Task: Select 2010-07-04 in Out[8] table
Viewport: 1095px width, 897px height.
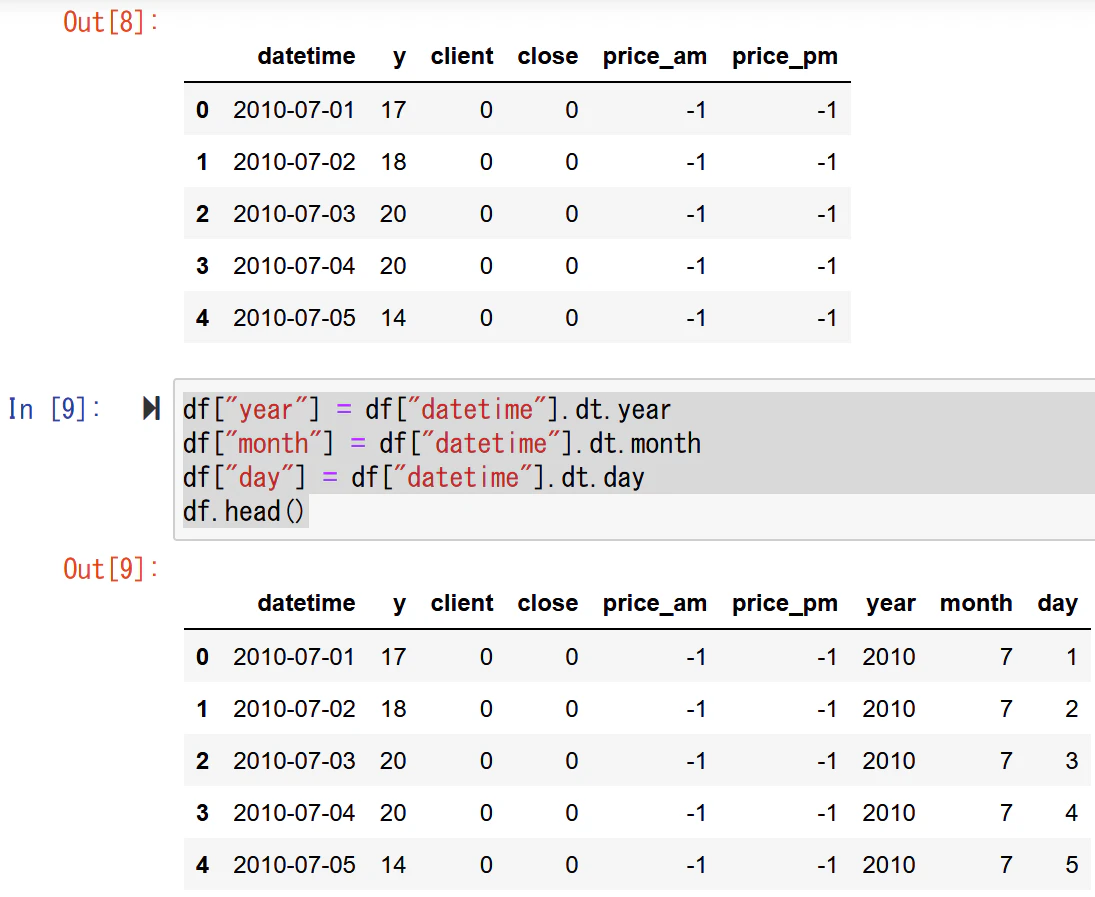Action: (x=293, y=266)
